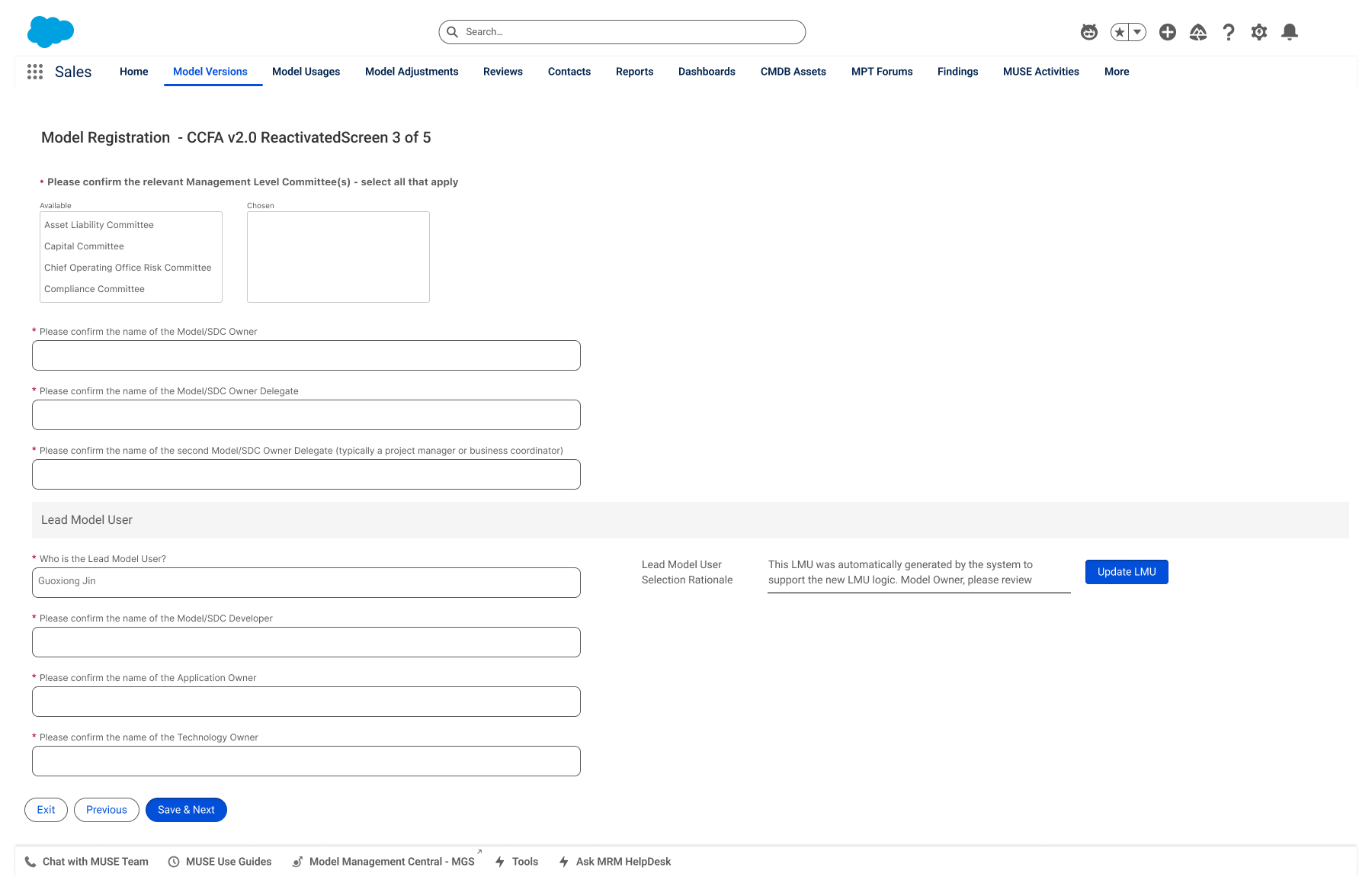Open the Global Actions plus icon
1372x877 pixels.
tap(1168, 32)
